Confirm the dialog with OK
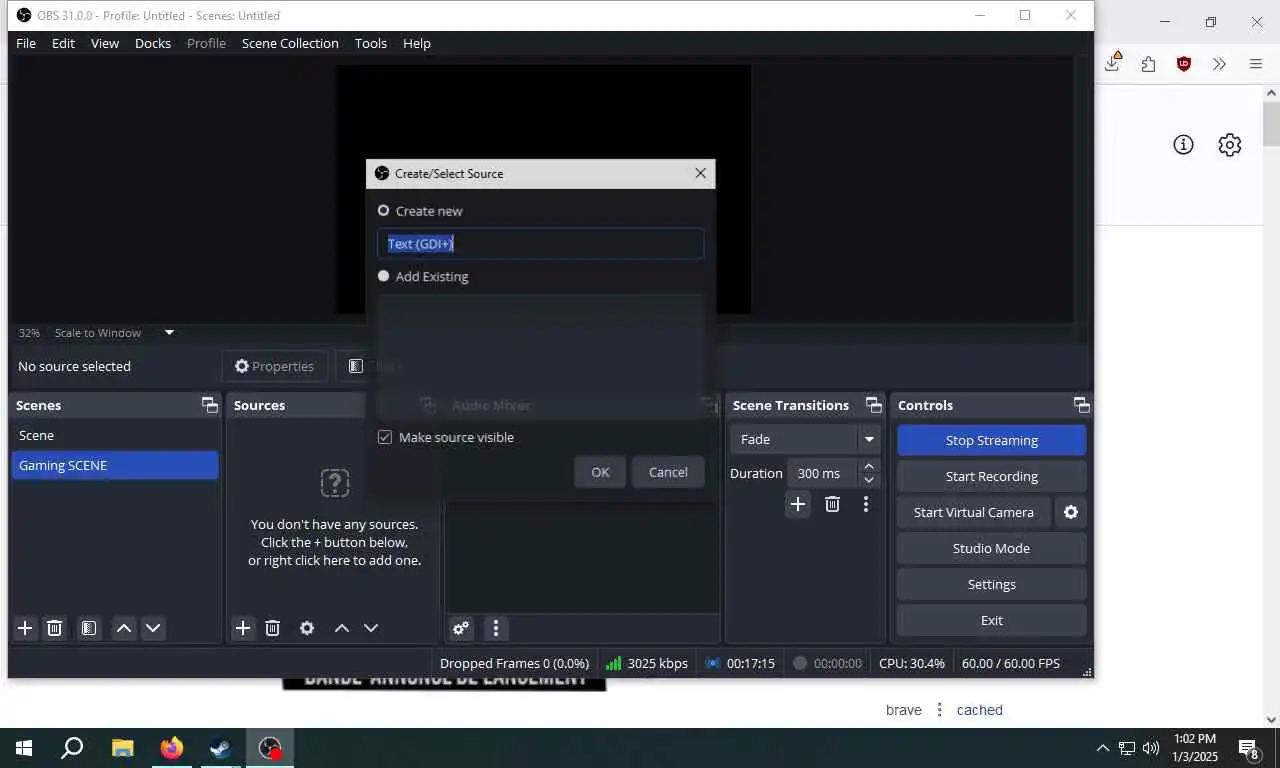This screenshot has height=768, width=1280. (x=600, y=472)
